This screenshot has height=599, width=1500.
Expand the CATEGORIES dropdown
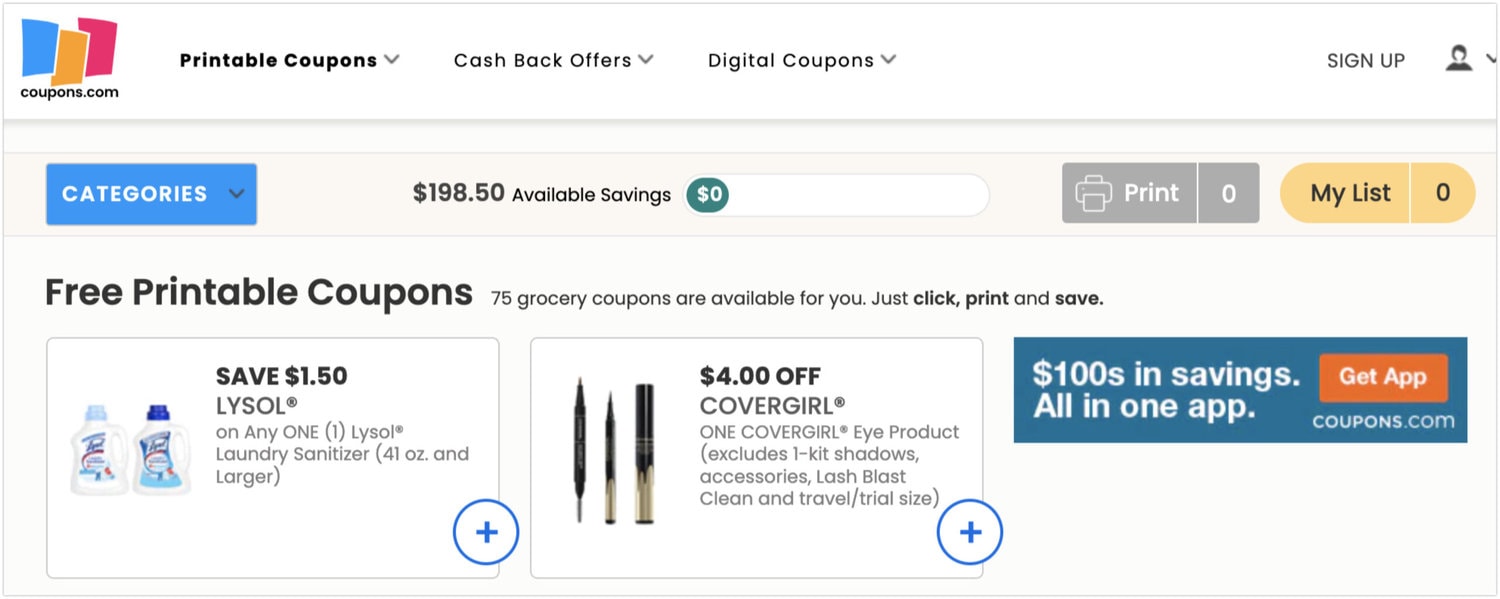tap(150, 194)
